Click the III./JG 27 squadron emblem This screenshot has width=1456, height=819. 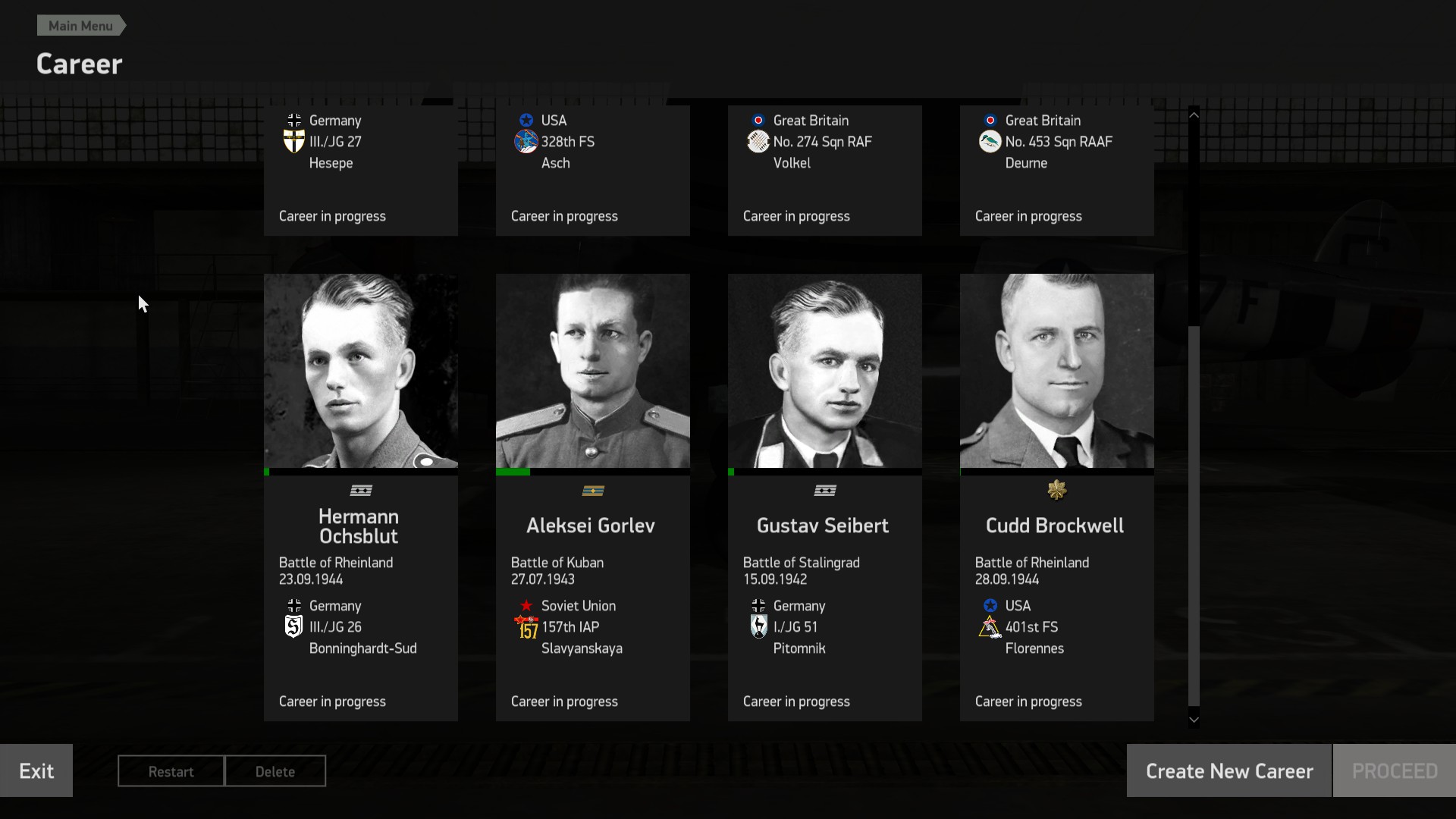(x=294, y=142)
